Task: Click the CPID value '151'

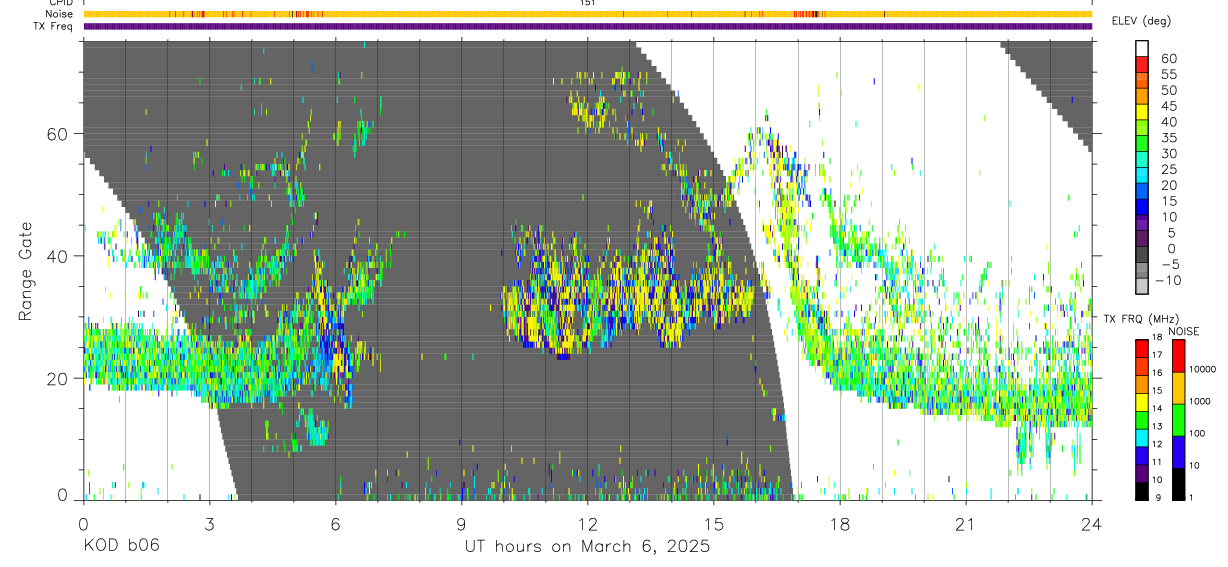Action: pos(587,3)
